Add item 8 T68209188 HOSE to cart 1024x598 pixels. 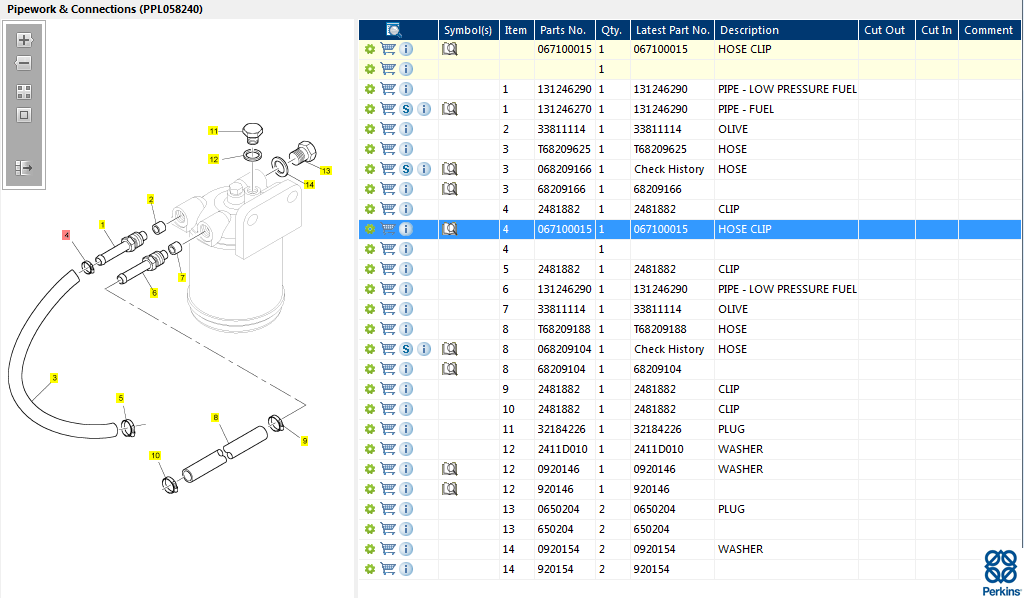click(x=388, y=329)
